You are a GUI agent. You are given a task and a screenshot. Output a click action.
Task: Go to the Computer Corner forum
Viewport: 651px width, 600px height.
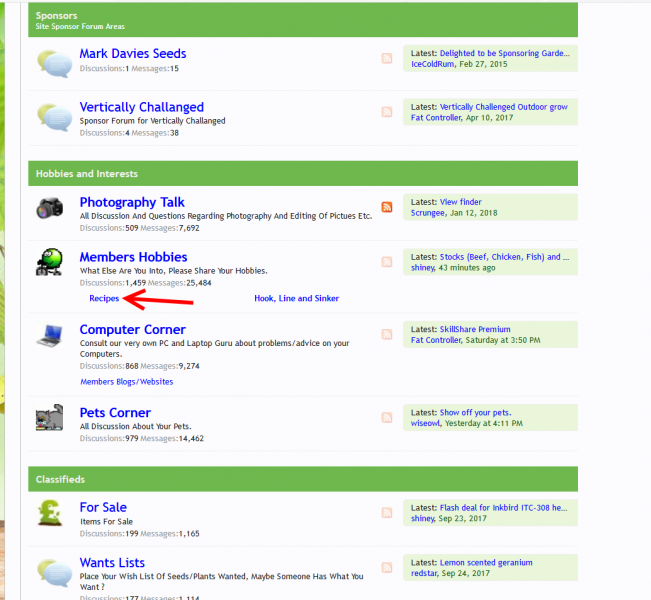132,329
